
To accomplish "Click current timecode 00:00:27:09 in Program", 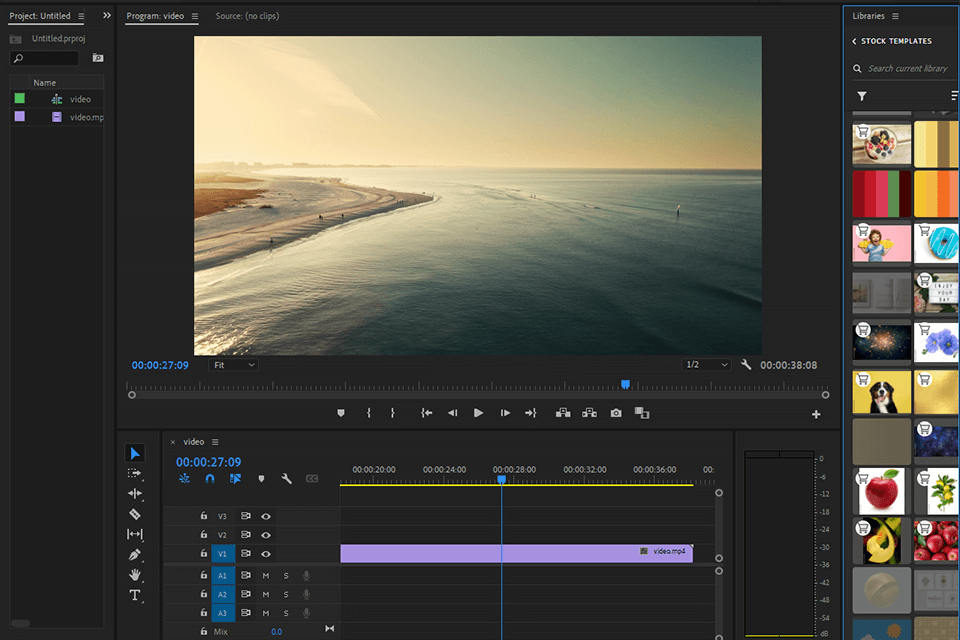I will [160, 365].
